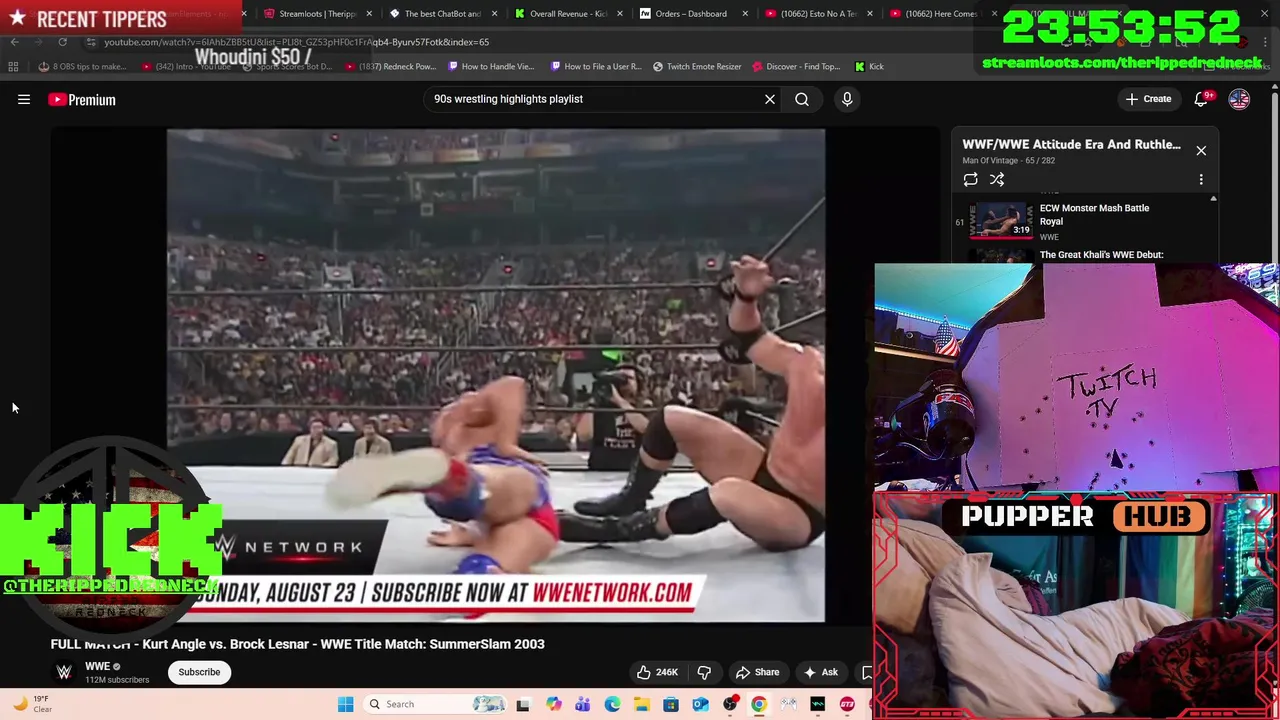Close the Streamloots tab

click(370, 14)
